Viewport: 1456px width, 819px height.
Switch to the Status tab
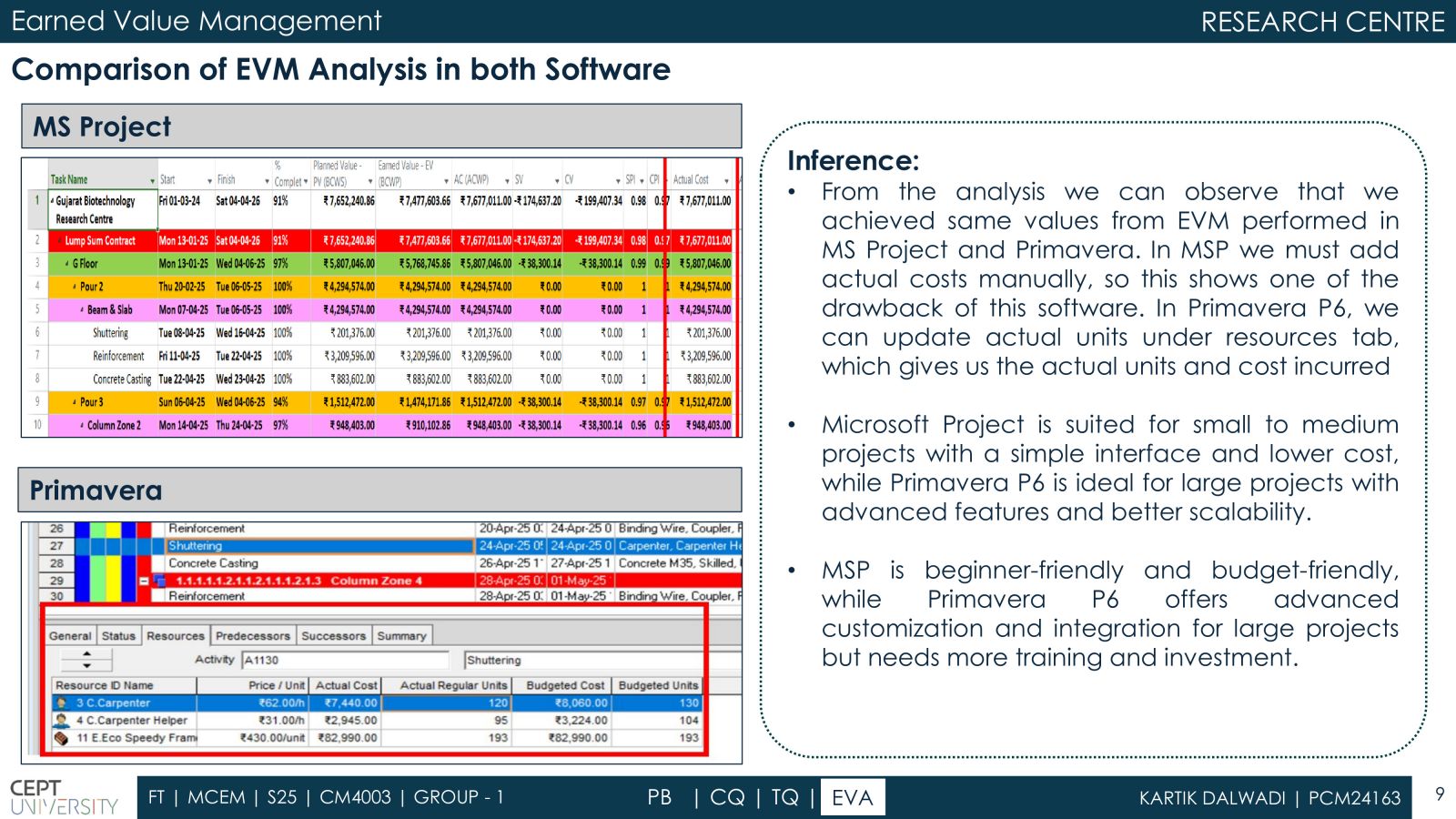(x=118, y=635)
